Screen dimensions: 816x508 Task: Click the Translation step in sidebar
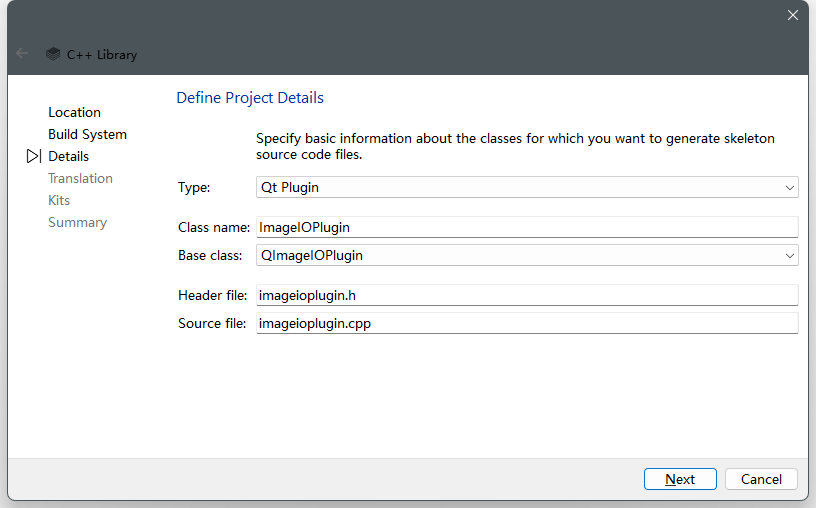(80, 179)
